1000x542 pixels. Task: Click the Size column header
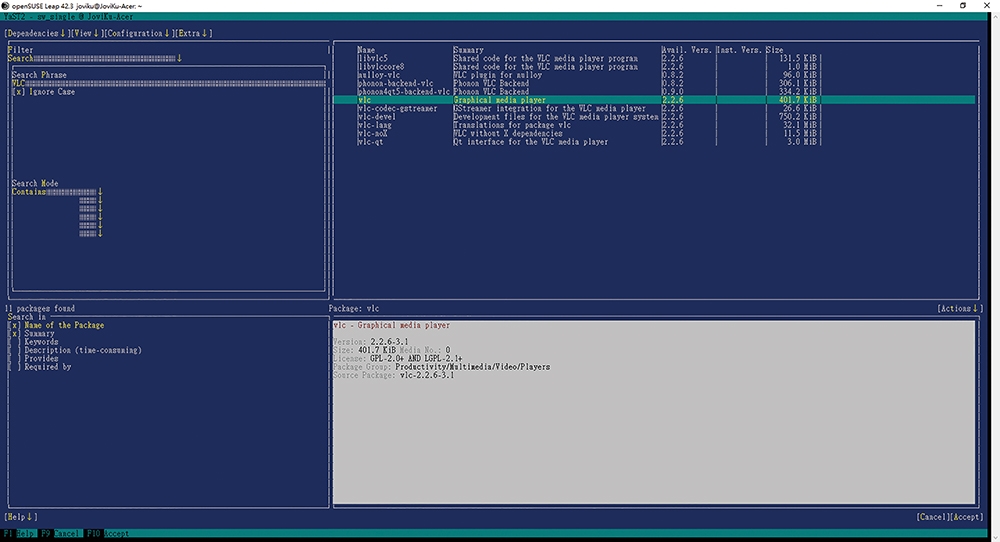pos(775,50)
